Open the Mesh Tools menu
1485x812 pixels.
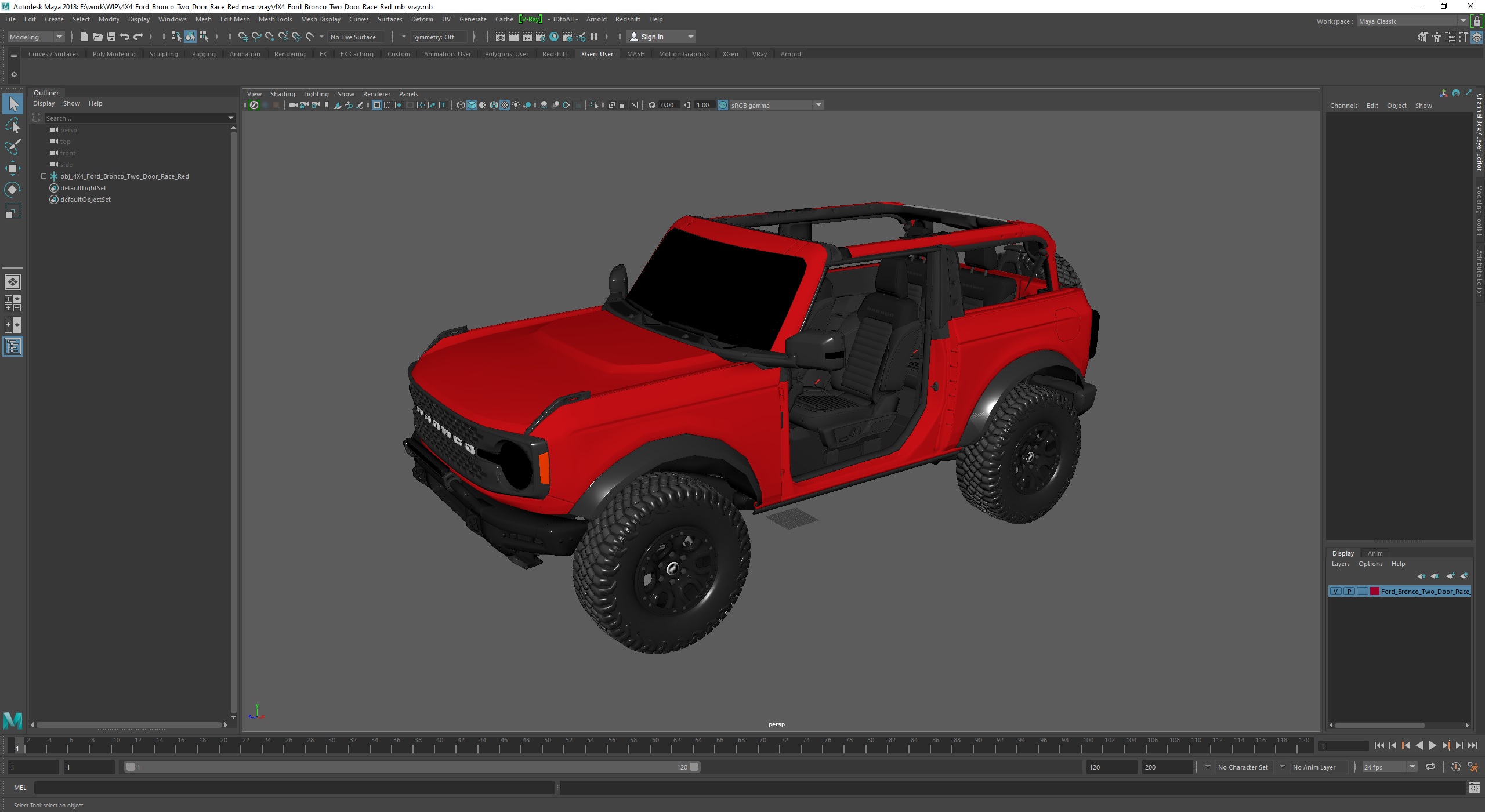tap(275, 19)
